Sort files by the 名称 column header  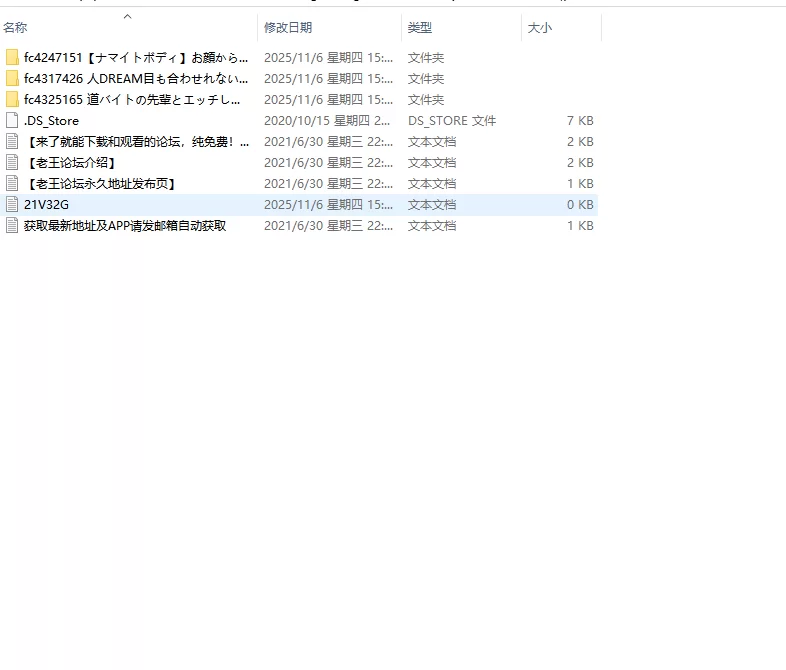(x=16, y=28)
